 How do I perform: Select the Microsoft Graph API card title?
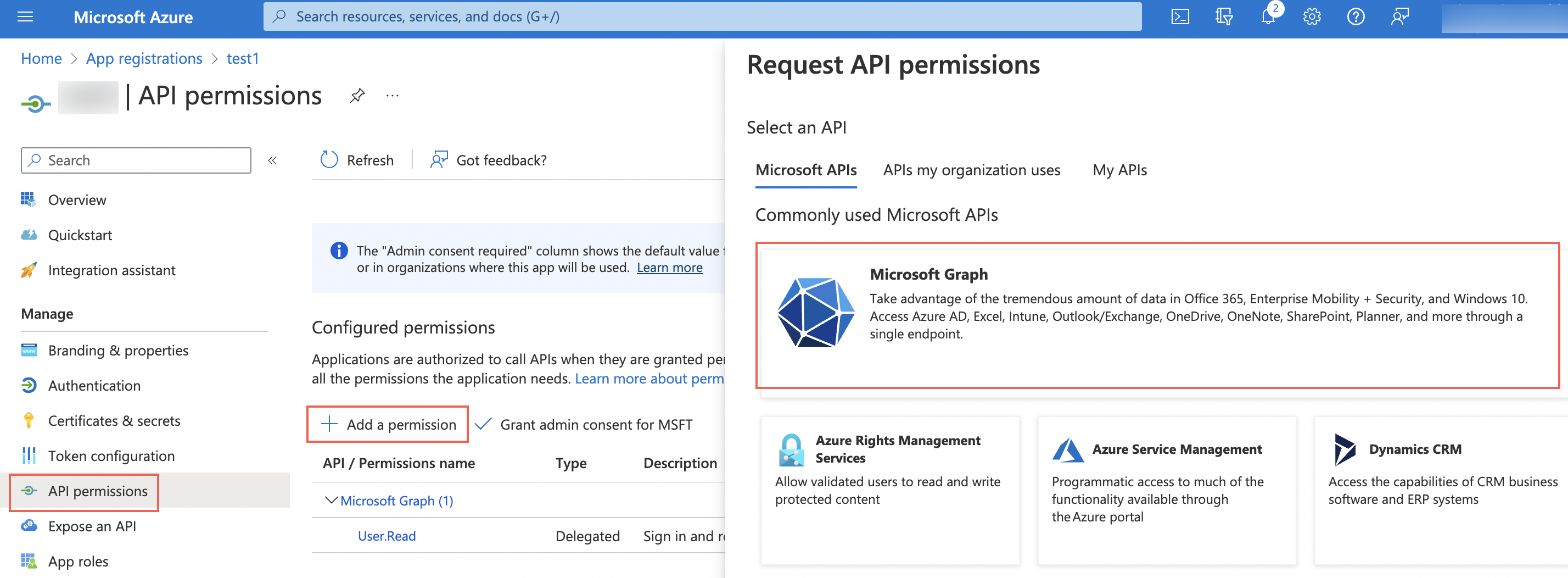(929, 274)
